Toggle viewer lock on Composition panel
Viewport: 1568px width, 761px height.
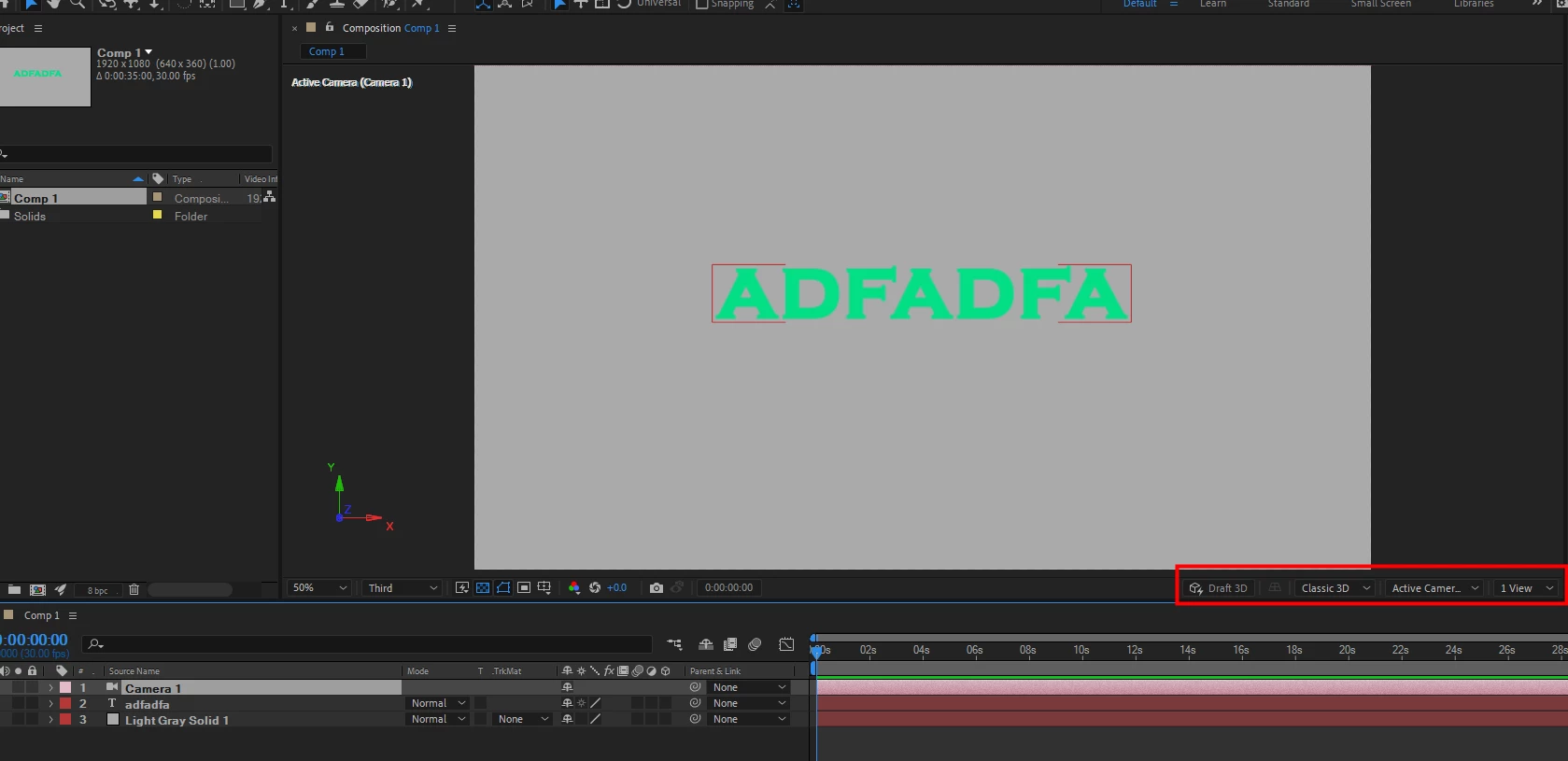(x=330, y=27)
